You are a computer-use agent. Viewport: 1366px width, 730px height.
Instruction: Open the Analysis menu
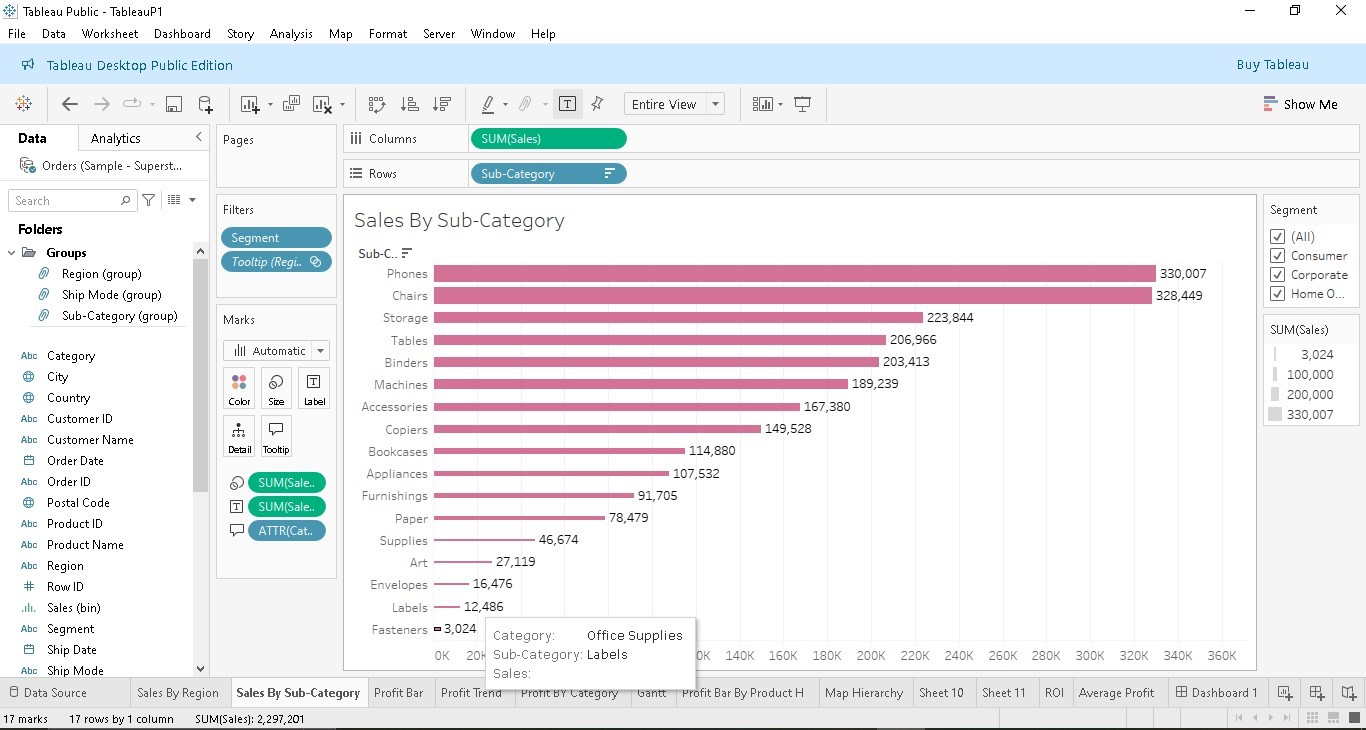point(291,33)
